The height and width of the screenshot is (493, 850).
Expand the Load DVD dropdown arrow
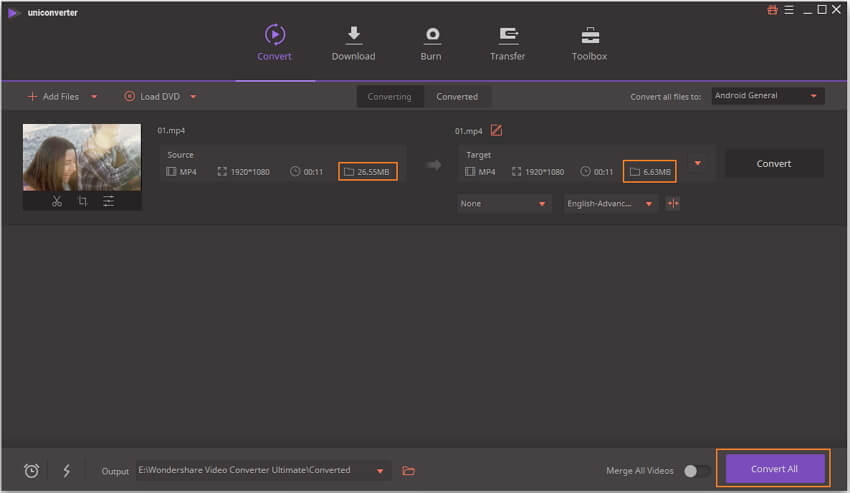pos(193,97)
